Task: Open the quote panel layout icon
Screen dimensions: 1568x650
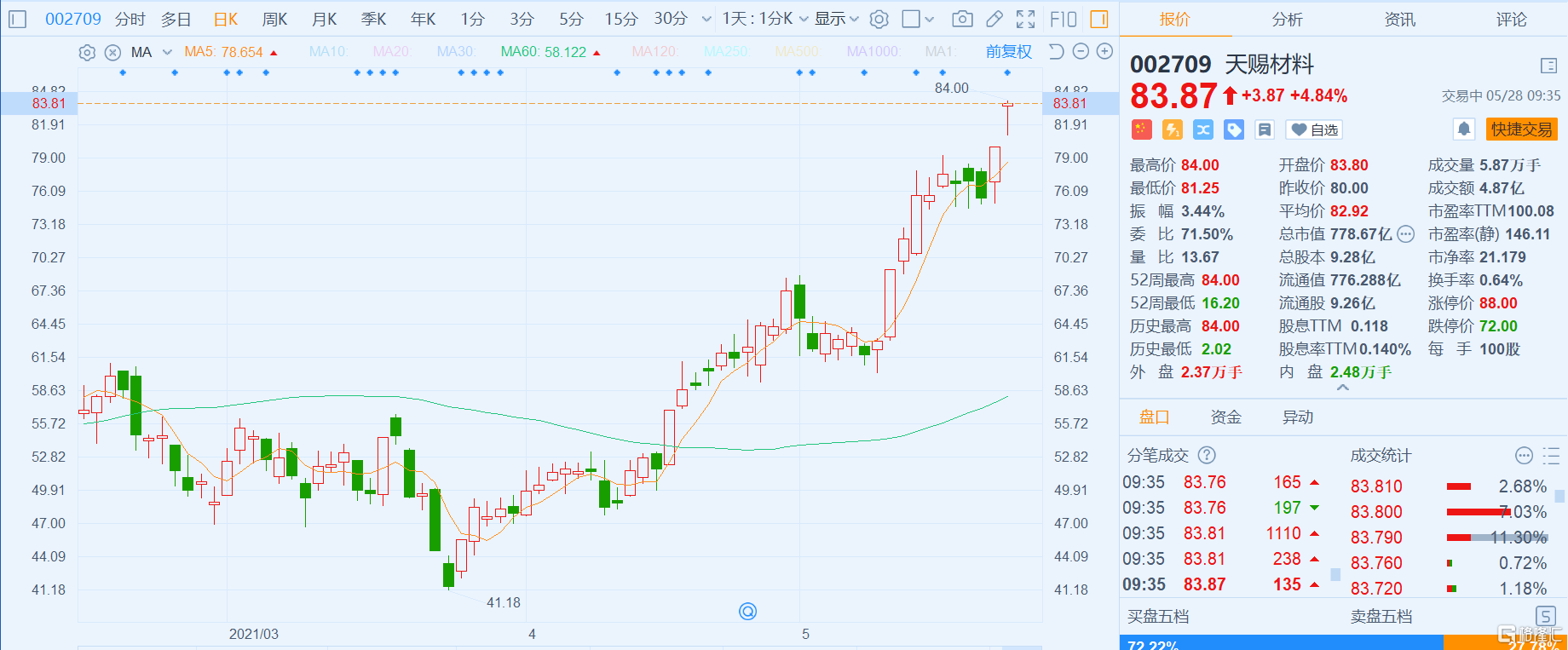Action: click(1549, 66)
